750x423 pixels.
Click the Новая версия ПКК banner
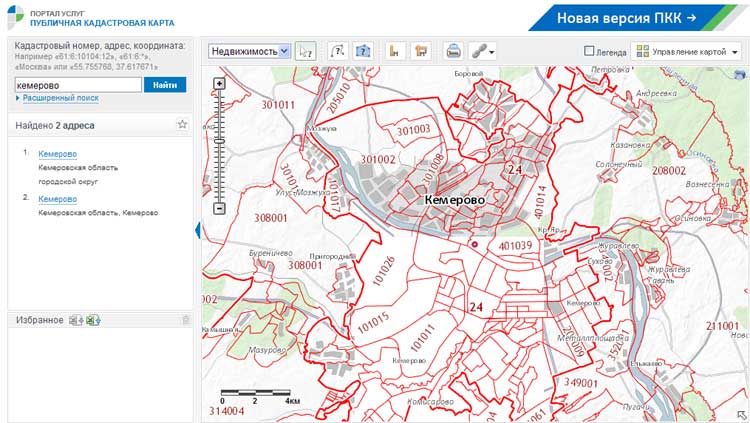pos(632,18)
